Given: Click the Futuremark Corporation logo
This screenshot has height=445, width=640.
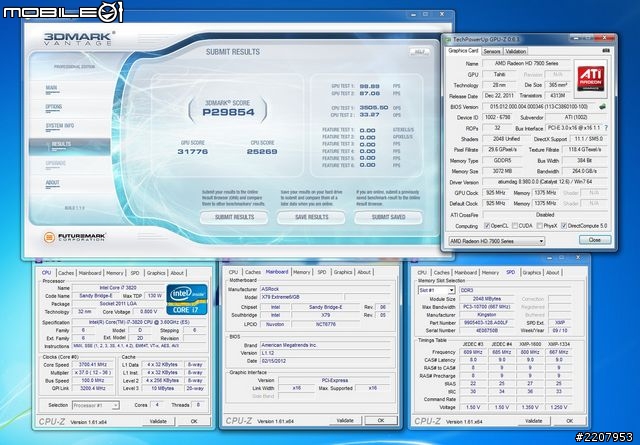Looking at the screenshot, I should pos(75,237).
